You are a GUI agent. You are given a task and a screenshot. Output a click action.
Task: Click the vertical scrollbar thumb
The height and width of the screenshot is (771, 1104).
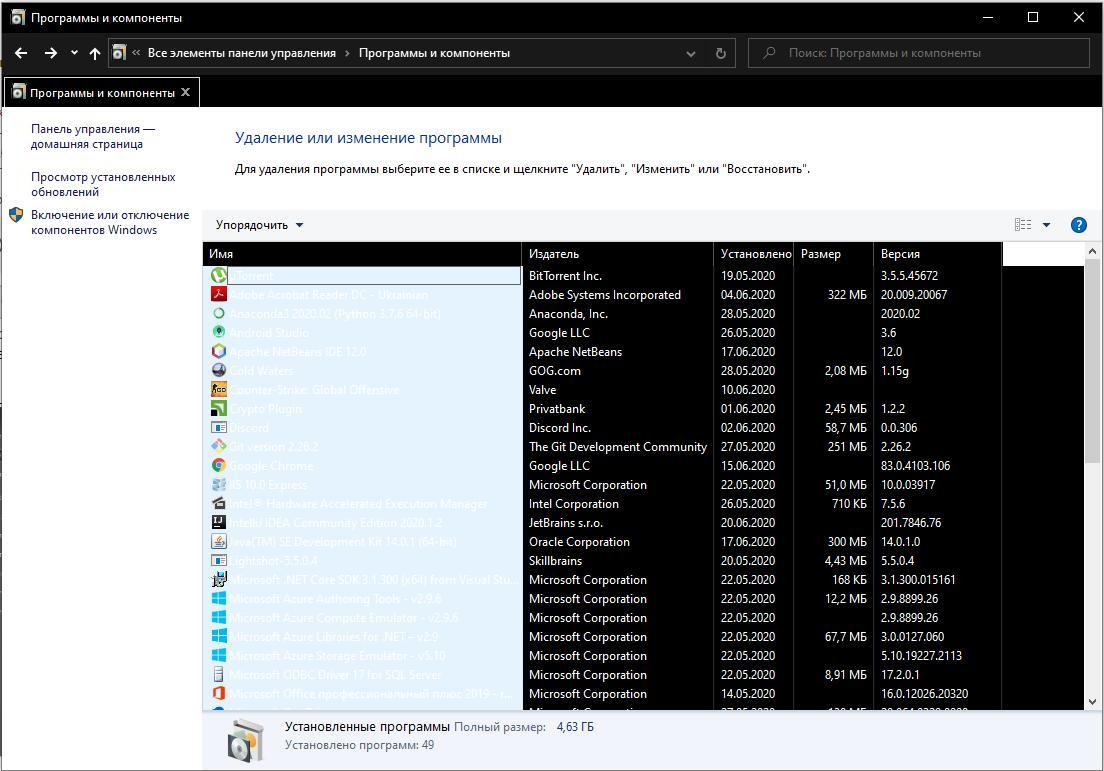tap(1092, 361)
